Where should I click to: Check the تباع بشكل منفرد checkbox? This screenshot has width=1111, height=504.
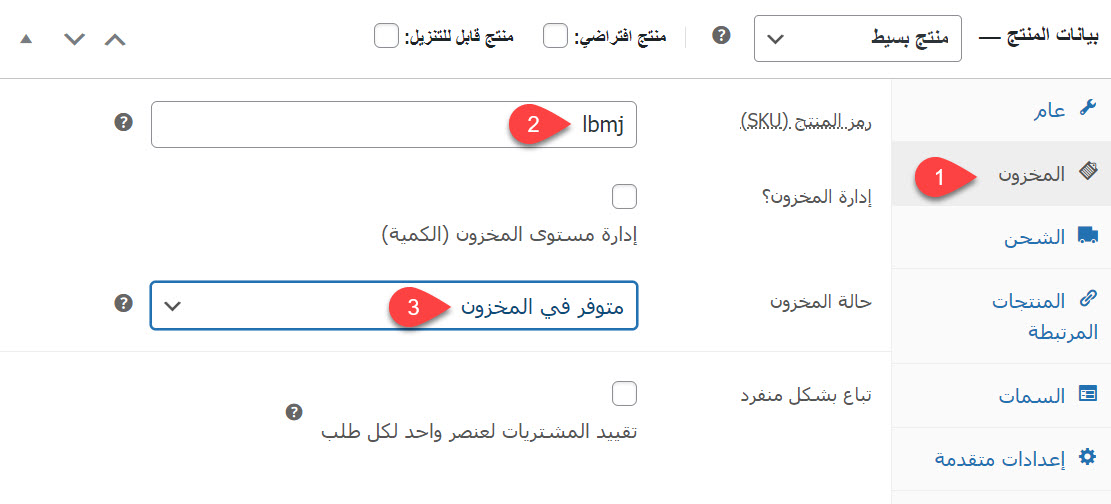[x=624, y=393]
